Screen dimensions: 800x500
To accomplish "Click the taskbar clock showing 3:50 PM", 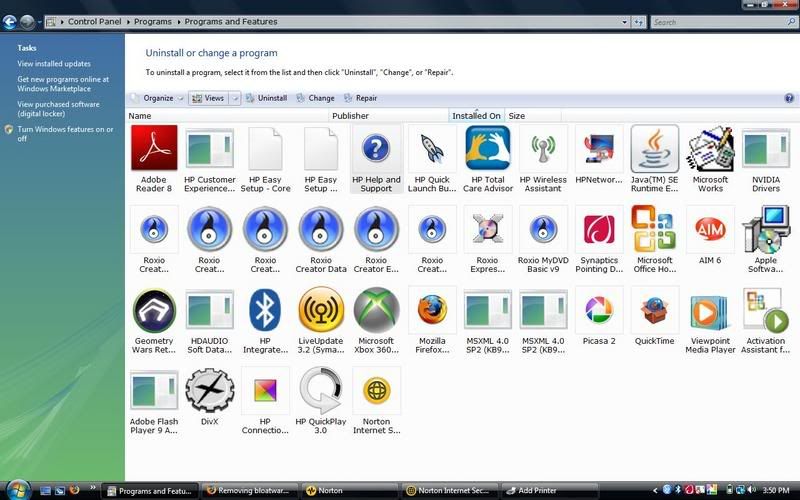I will pyautogui.click(x=776, y=491).
